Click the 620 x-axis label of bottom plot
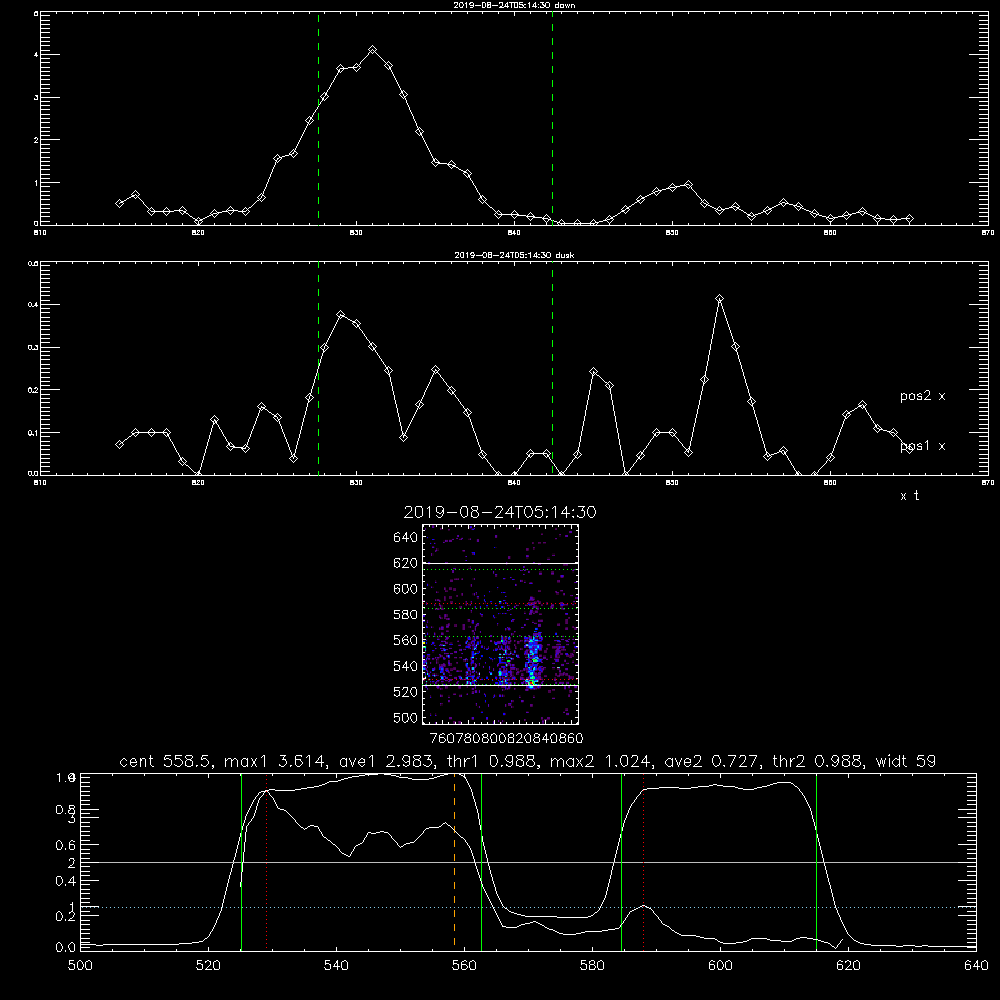The width and height of the screenshot is (1000, 1000). pyautogui.click(x=848, y=966)
